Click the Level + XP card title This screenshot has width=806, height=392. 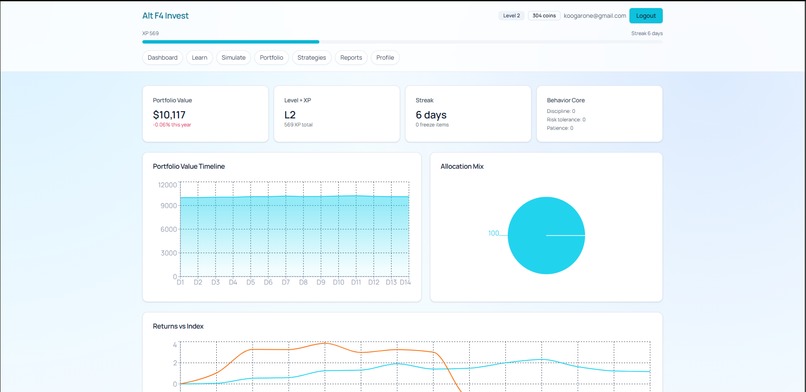[x=298, y=100]
